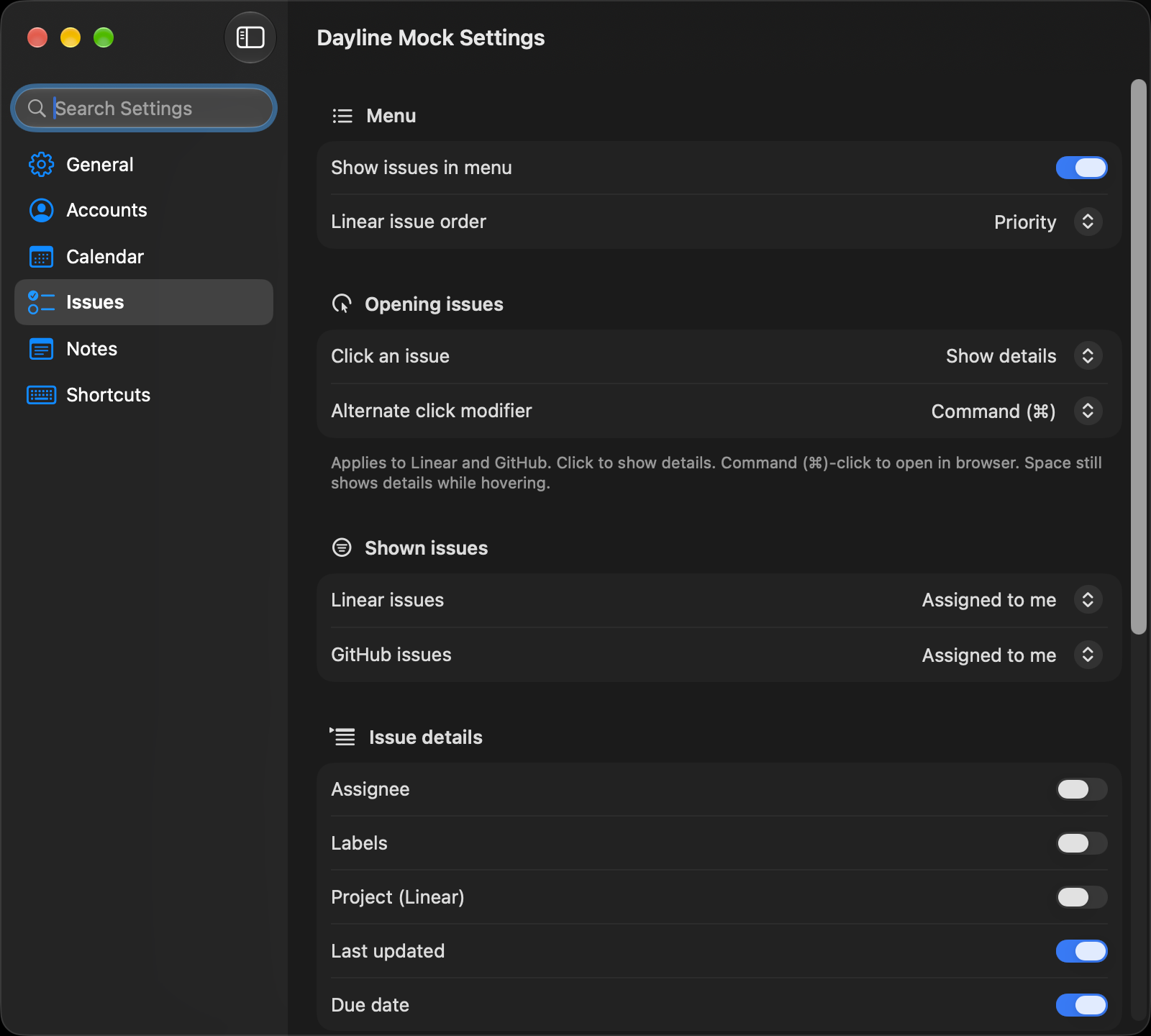Click the Calendar icon in sidebar
Viewport: 1151px width, 1036px height.
point(41,257)
